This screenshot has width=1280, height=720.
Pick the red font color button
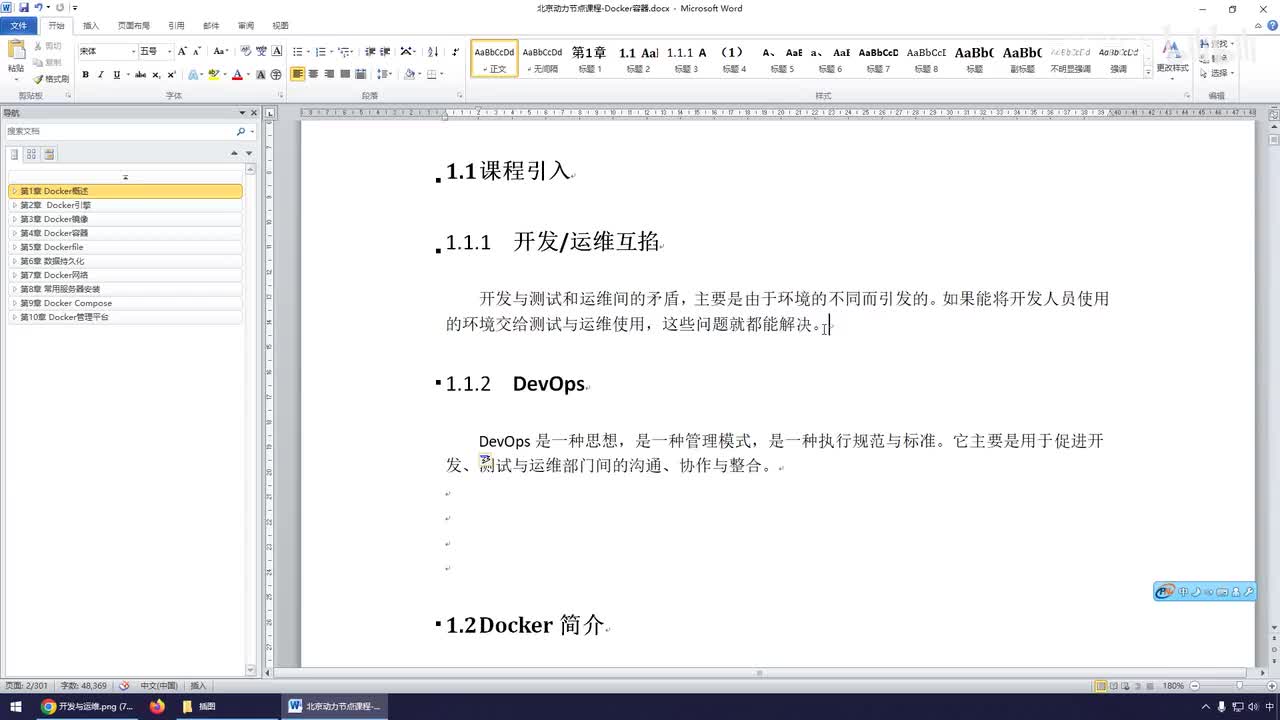(x=237, y=74)
